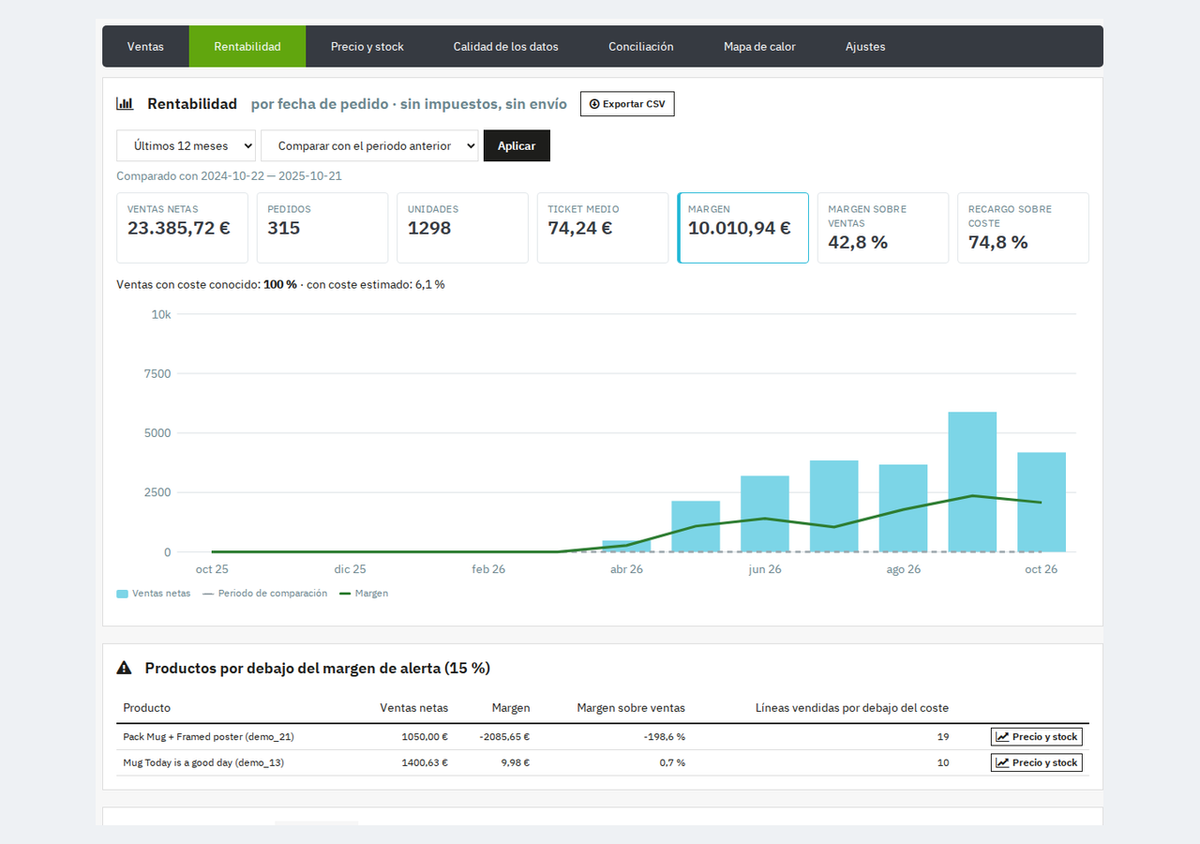Click the download icon in Exportar CSV
Screen dimensions: 1200x844
(x=594, y=104)
